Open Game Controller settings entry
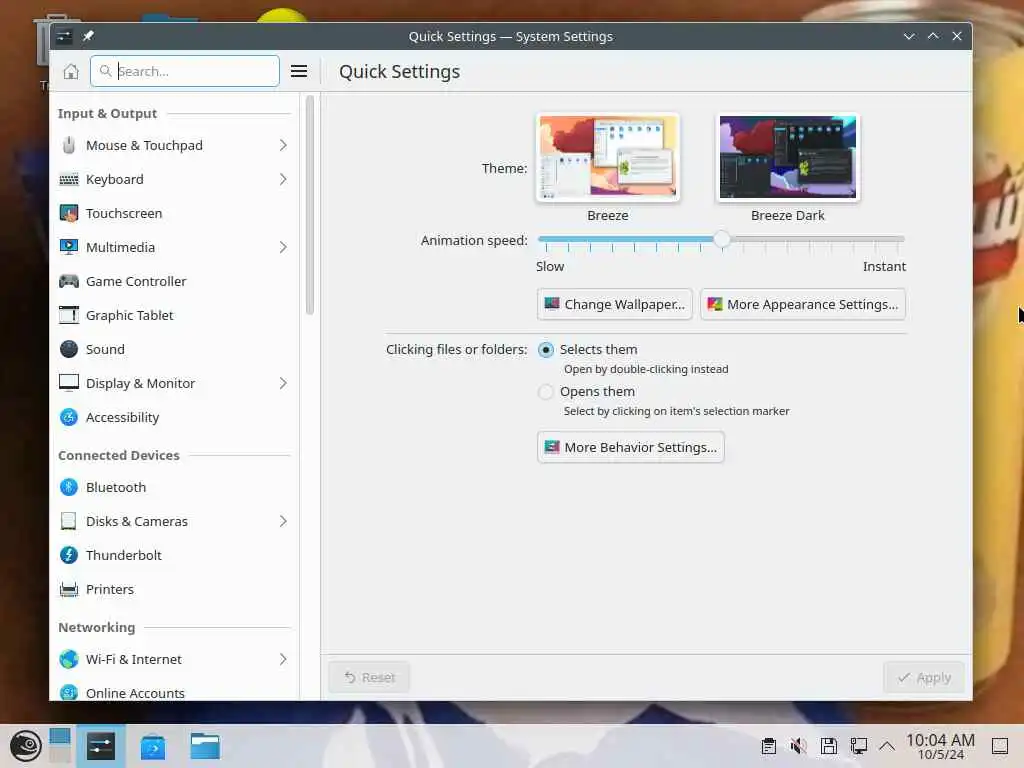 [174, 281]
